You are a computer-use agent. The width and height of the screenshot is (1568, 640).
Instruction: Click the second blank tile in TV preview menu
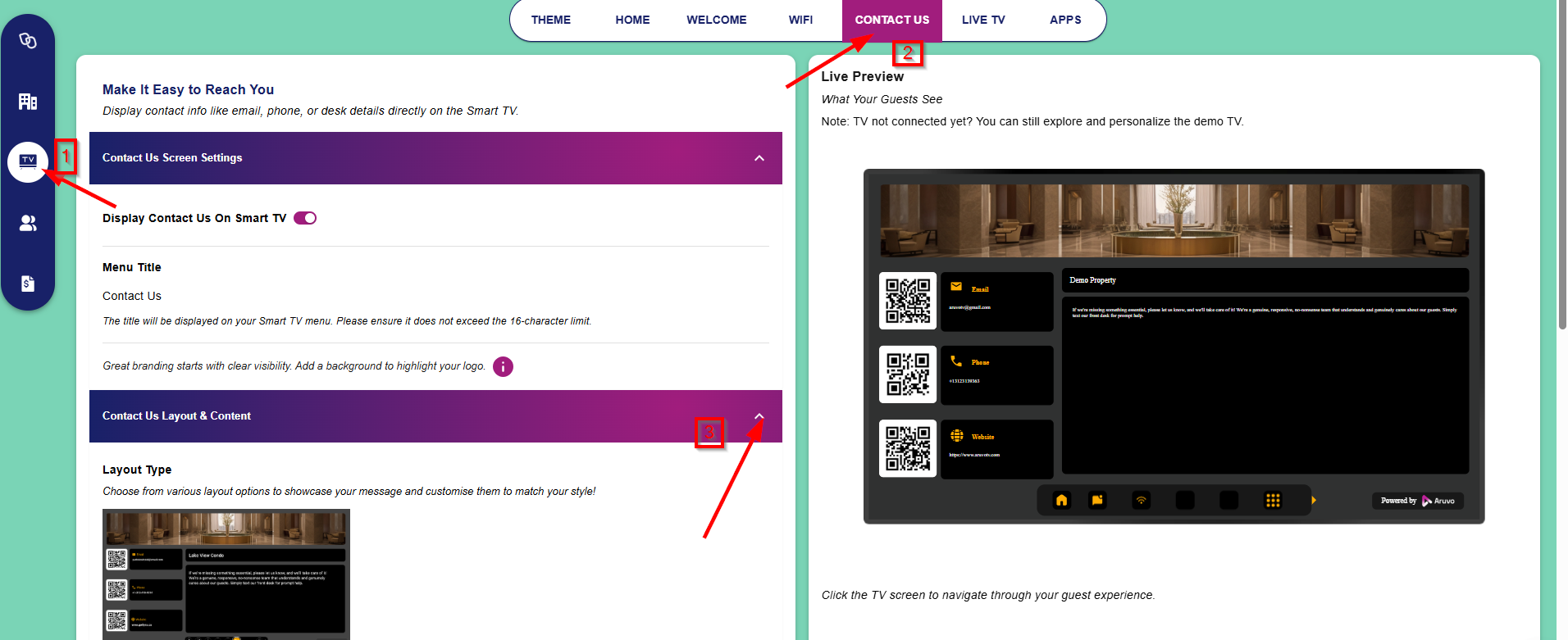point(1228,500)
